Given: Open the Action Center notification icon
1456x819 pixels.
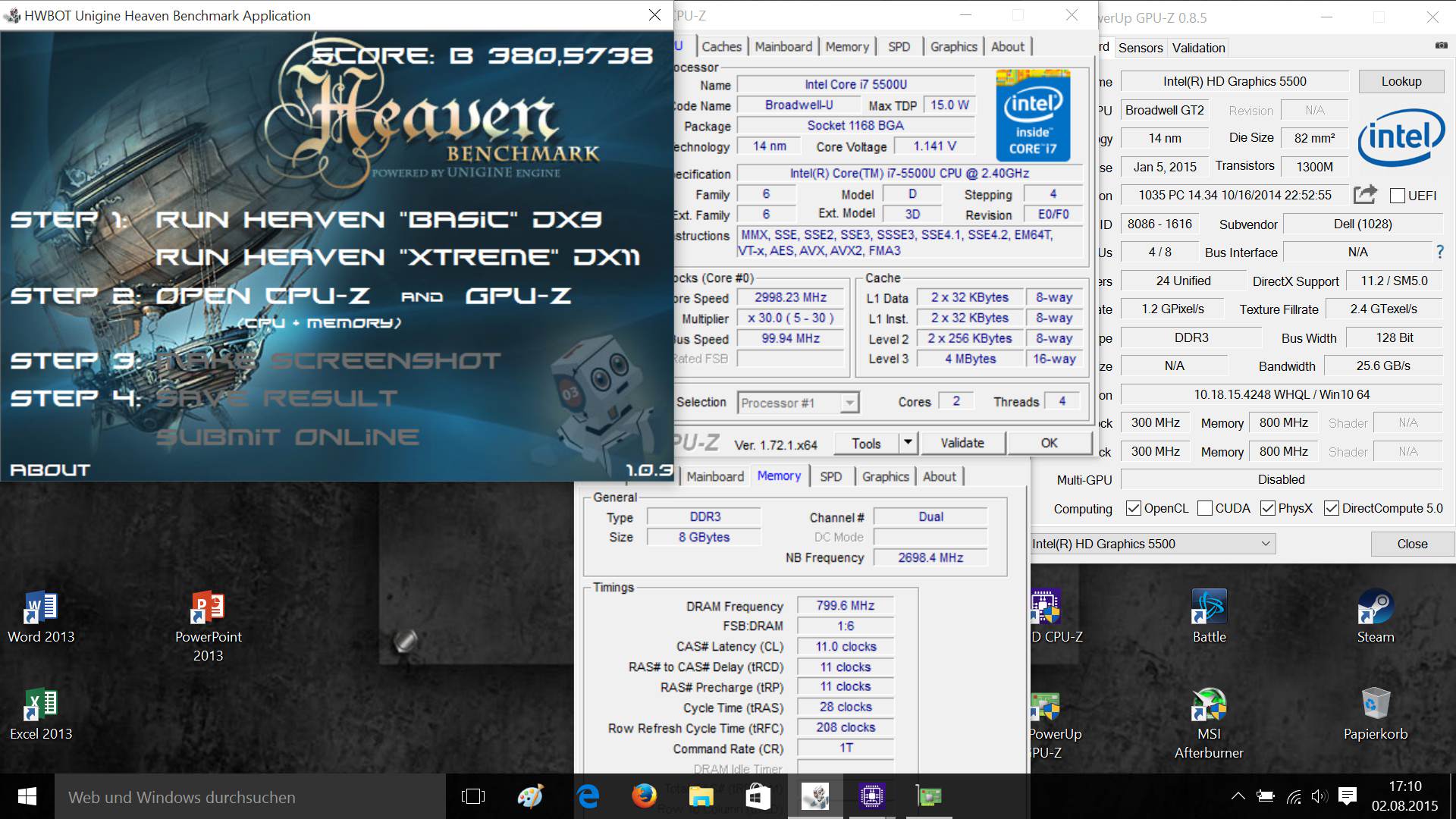Looking at the screenshot, I should (1348, 796).
